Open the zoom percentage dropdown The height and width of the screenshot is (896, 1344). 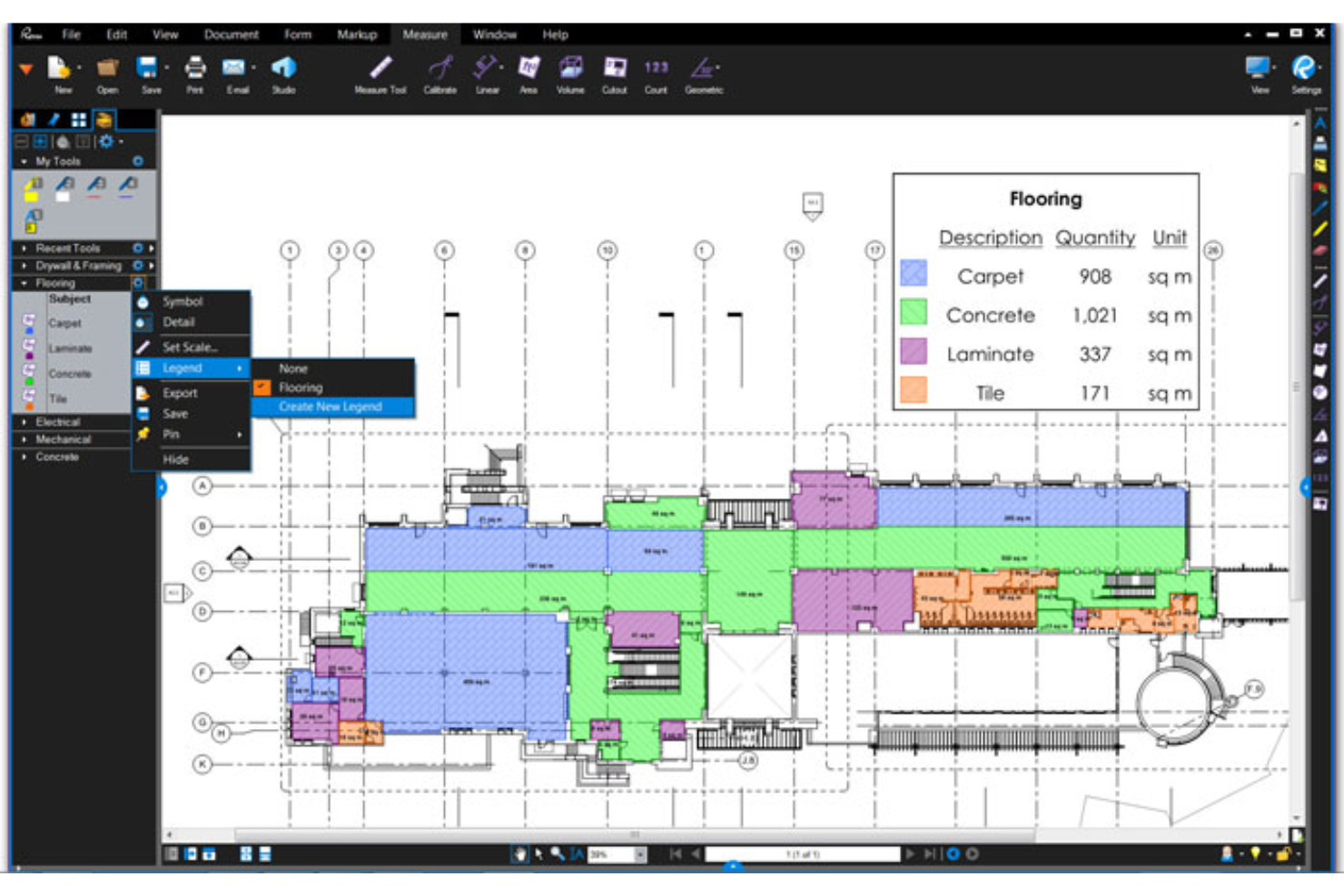[640, 853]
